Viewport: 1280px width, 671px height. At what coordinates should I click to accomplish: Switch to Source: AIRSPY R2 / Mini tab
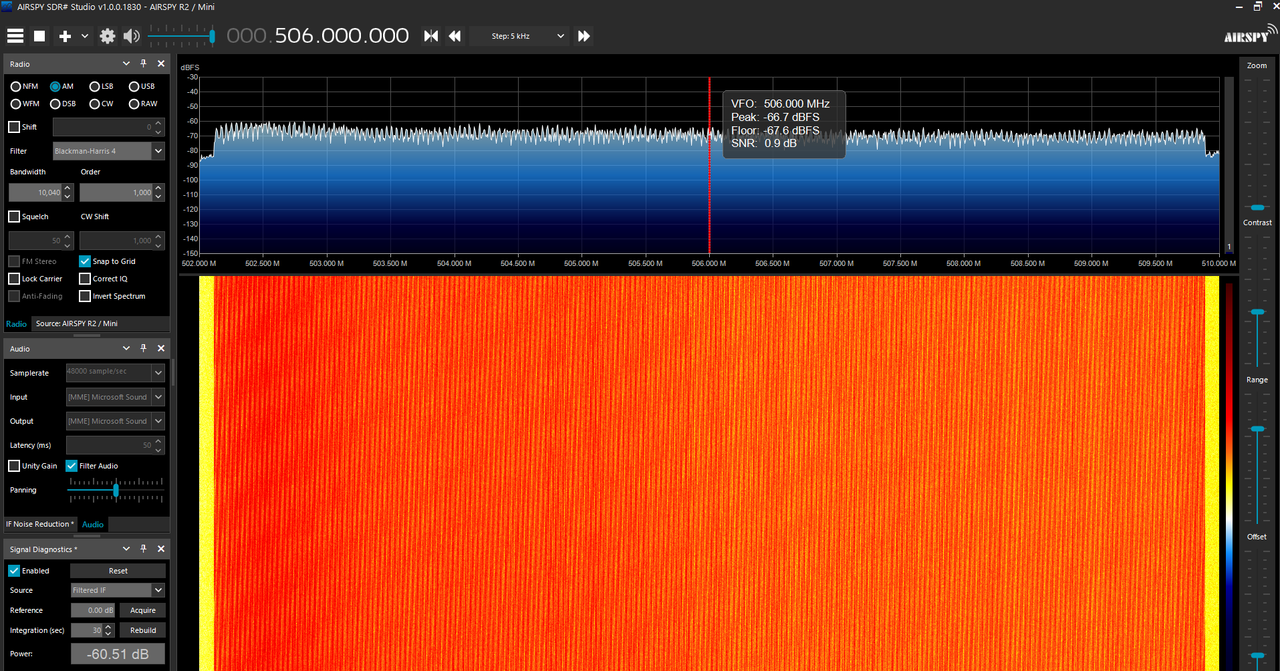point(77,324)
